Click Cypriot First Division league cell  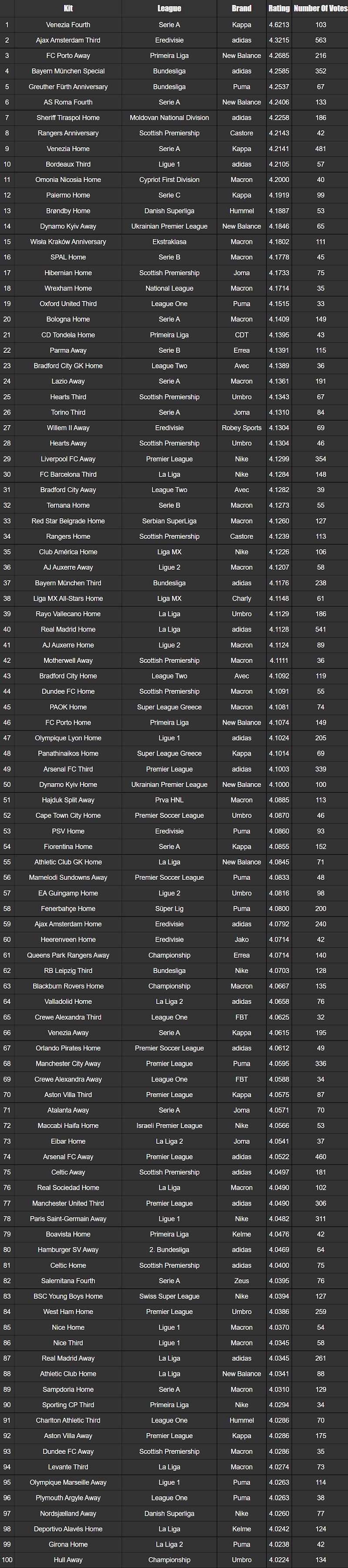(169, 179)
